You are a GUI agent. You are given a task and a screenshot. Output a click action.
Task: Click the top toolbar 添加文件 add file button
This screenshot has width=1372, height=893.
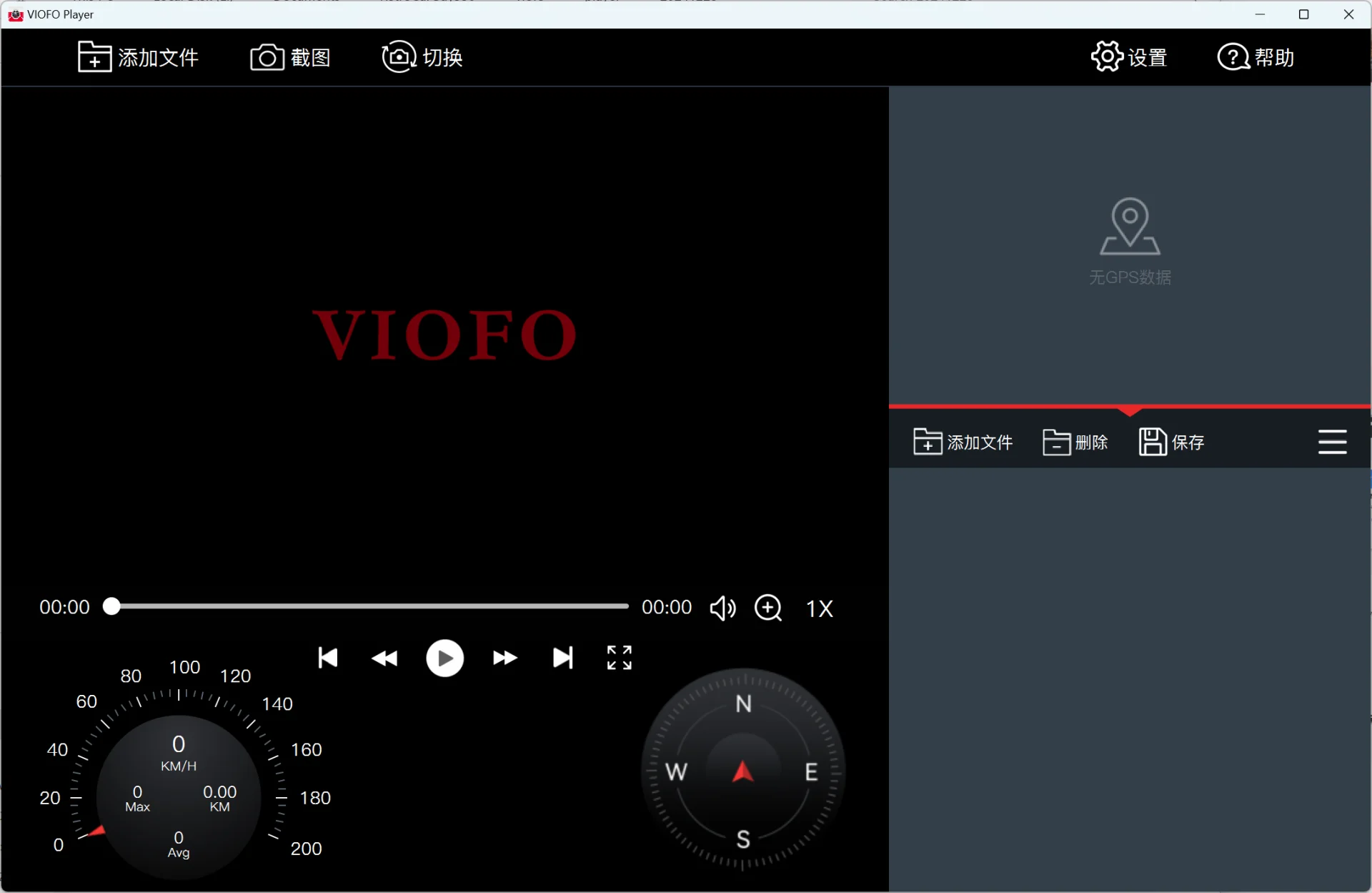(x=138, y=57)
